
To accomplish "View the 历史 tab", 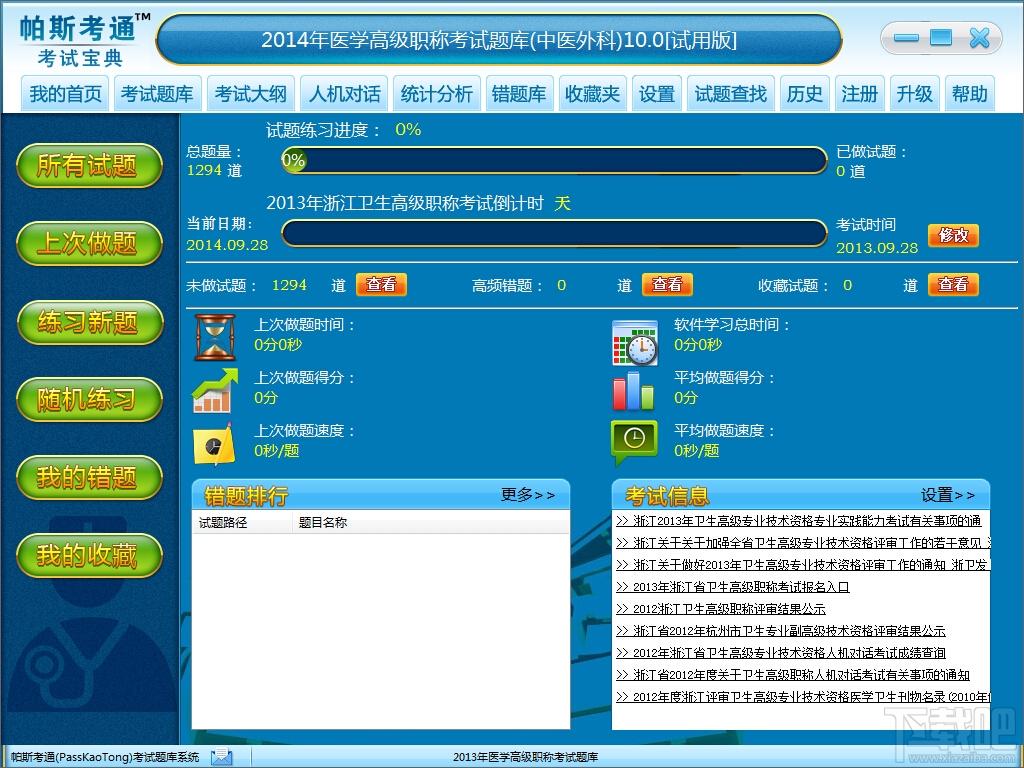I will 805,94.
